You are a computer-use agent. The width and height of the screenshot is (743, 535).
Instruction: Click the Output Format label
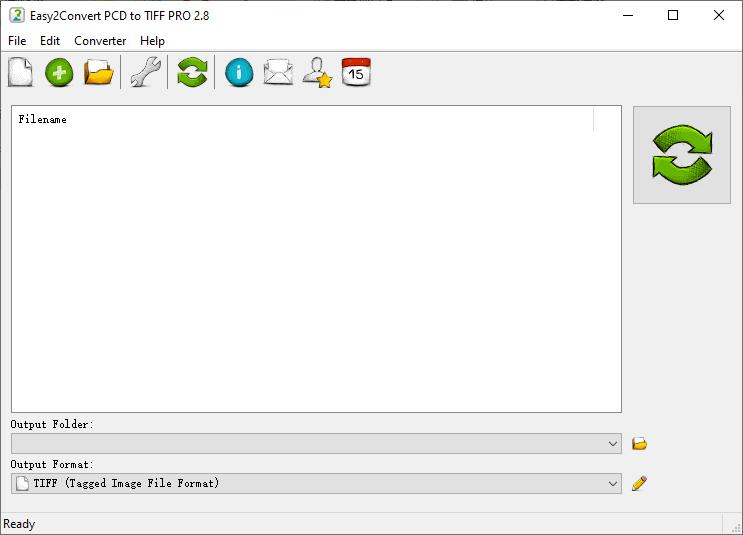coord(52,464)
